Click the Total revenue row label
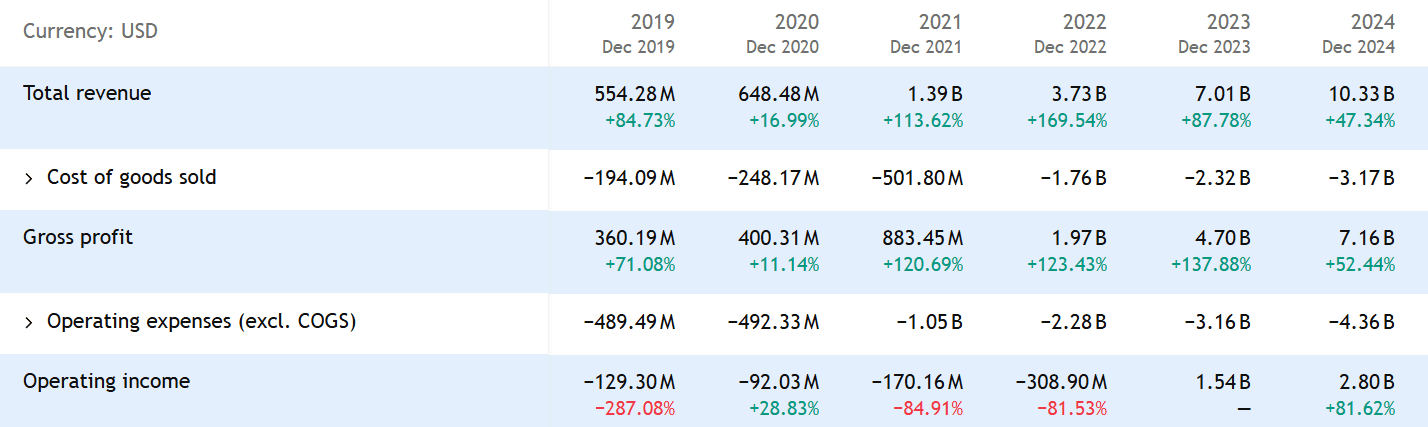Screen dimensions: 1428x427 pyautogui.click(x=87, y=93)
